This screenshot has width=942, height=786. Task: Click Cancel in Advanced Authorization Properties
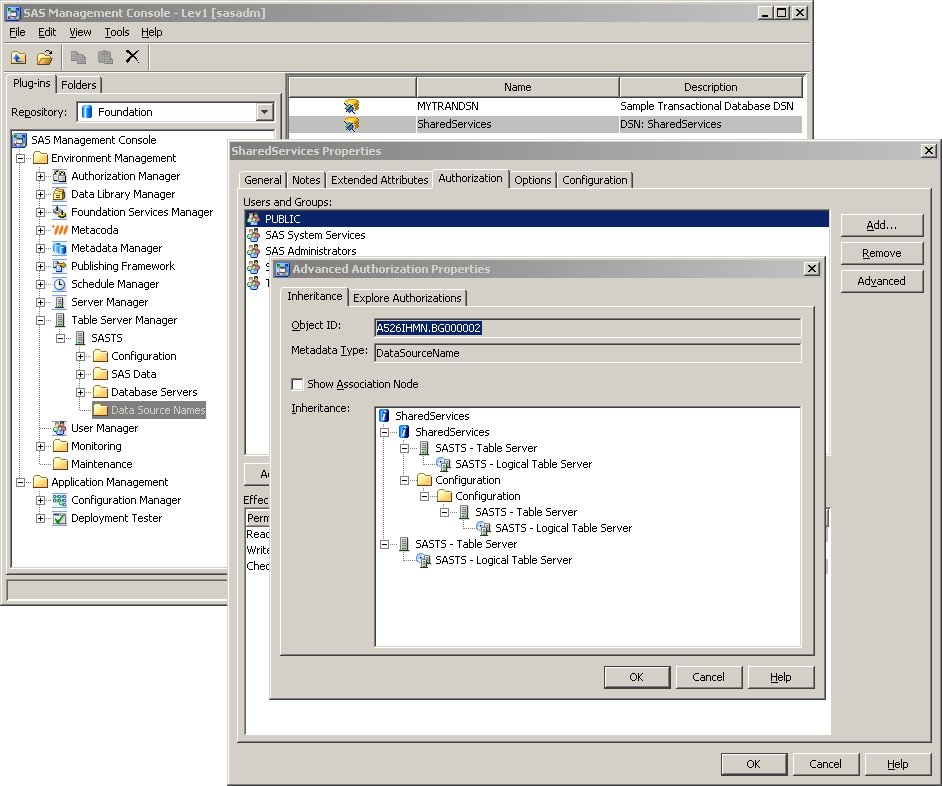(x=709, y=677)
